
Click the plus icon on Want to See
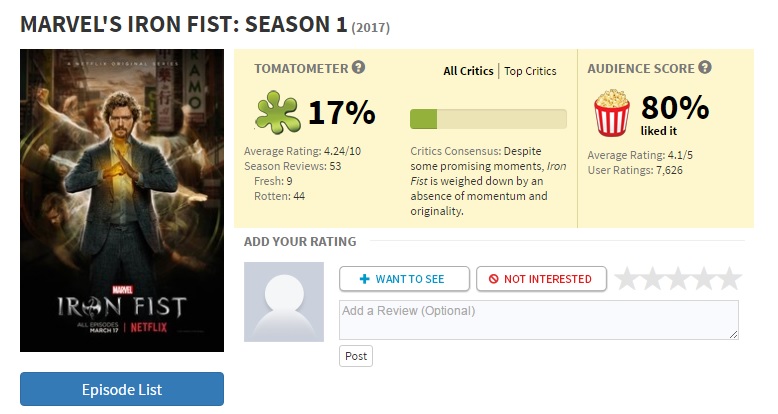pyautogui.click(x=364, y=279)
